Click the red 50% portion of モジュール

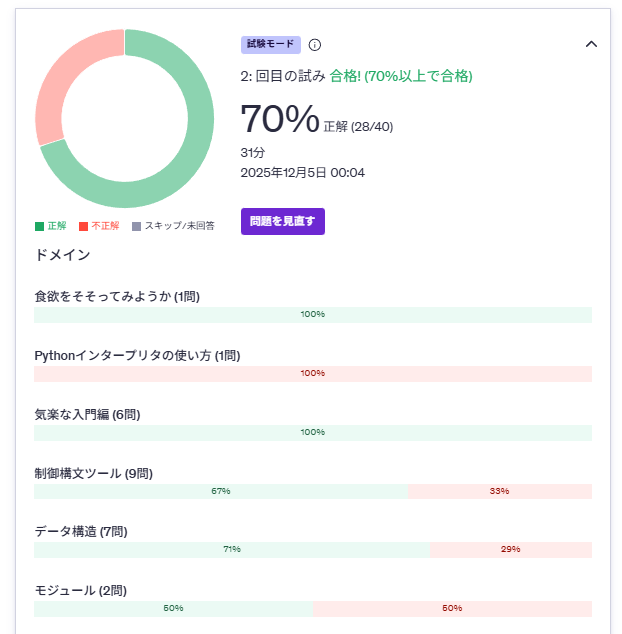(x=452, y=609)
